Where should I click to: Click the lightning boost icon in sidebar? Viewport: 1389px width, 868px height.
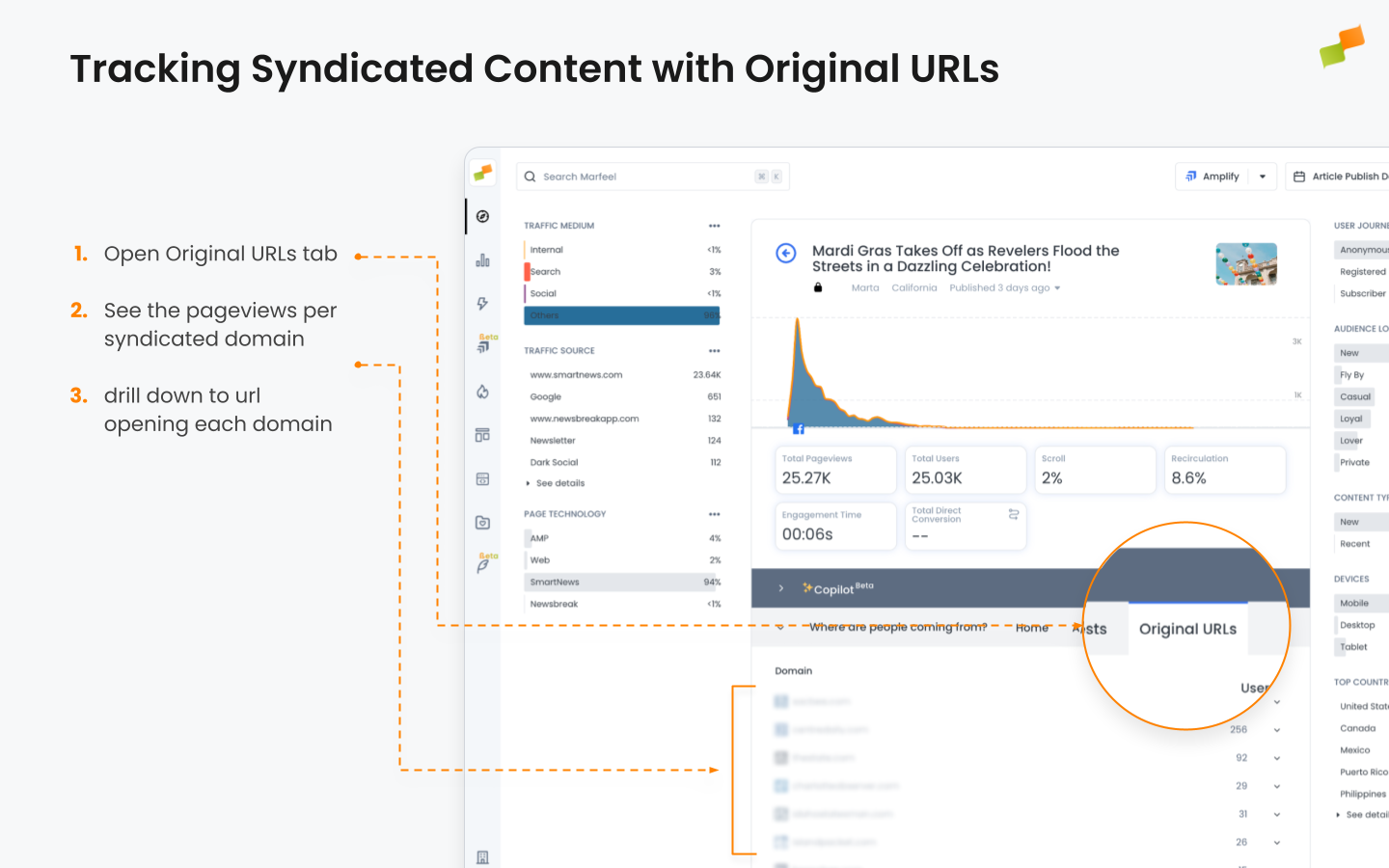tap(483, 303)
